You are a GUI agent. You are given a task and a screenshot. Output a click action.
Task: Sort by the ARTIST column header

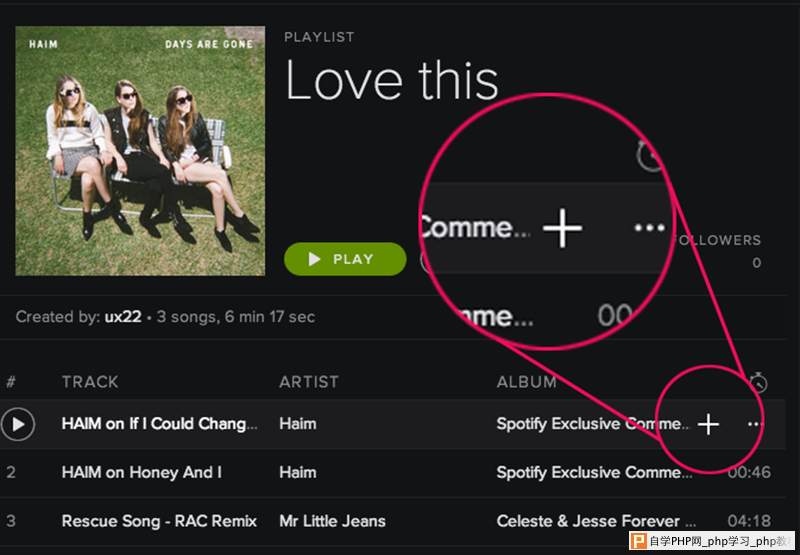[309, 382]
